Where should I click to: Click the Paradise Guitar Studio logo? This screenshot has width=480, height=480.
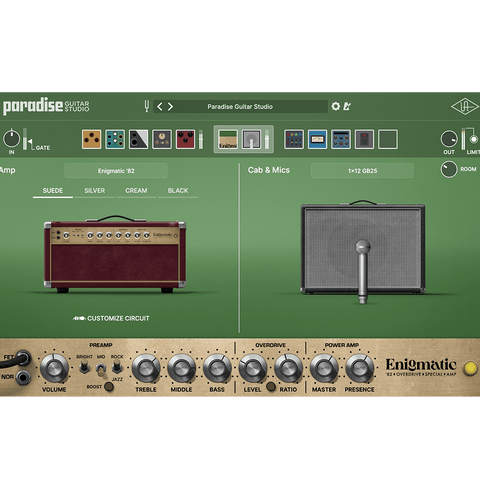point(46,106)
